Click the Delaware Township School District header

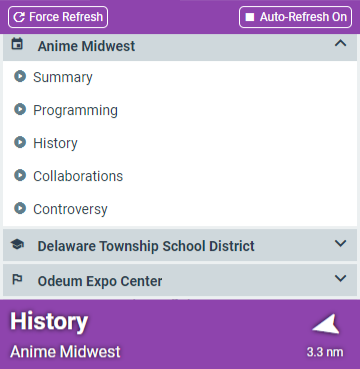coord(180,245)
